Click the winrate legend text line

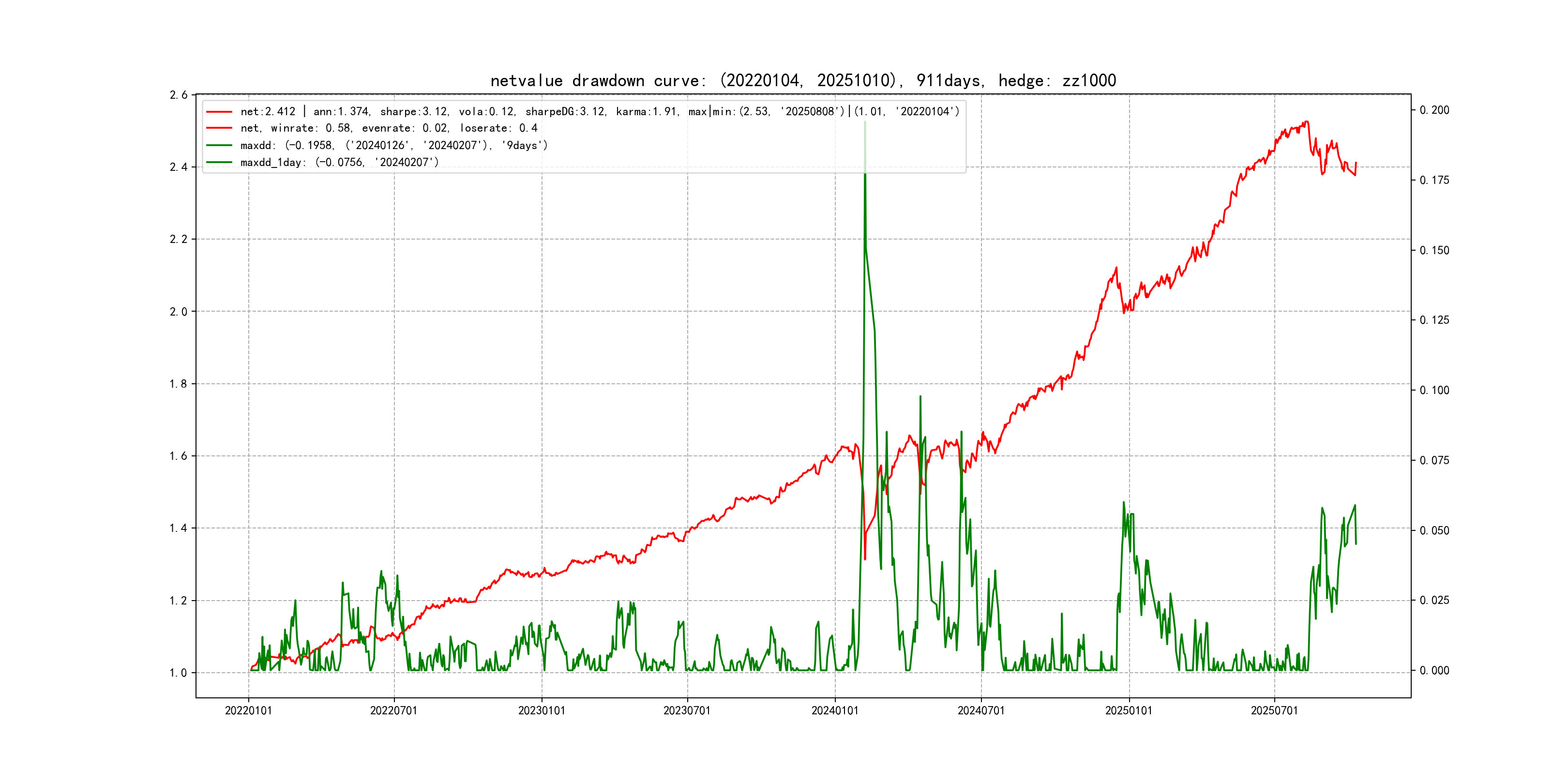point(388,128)
